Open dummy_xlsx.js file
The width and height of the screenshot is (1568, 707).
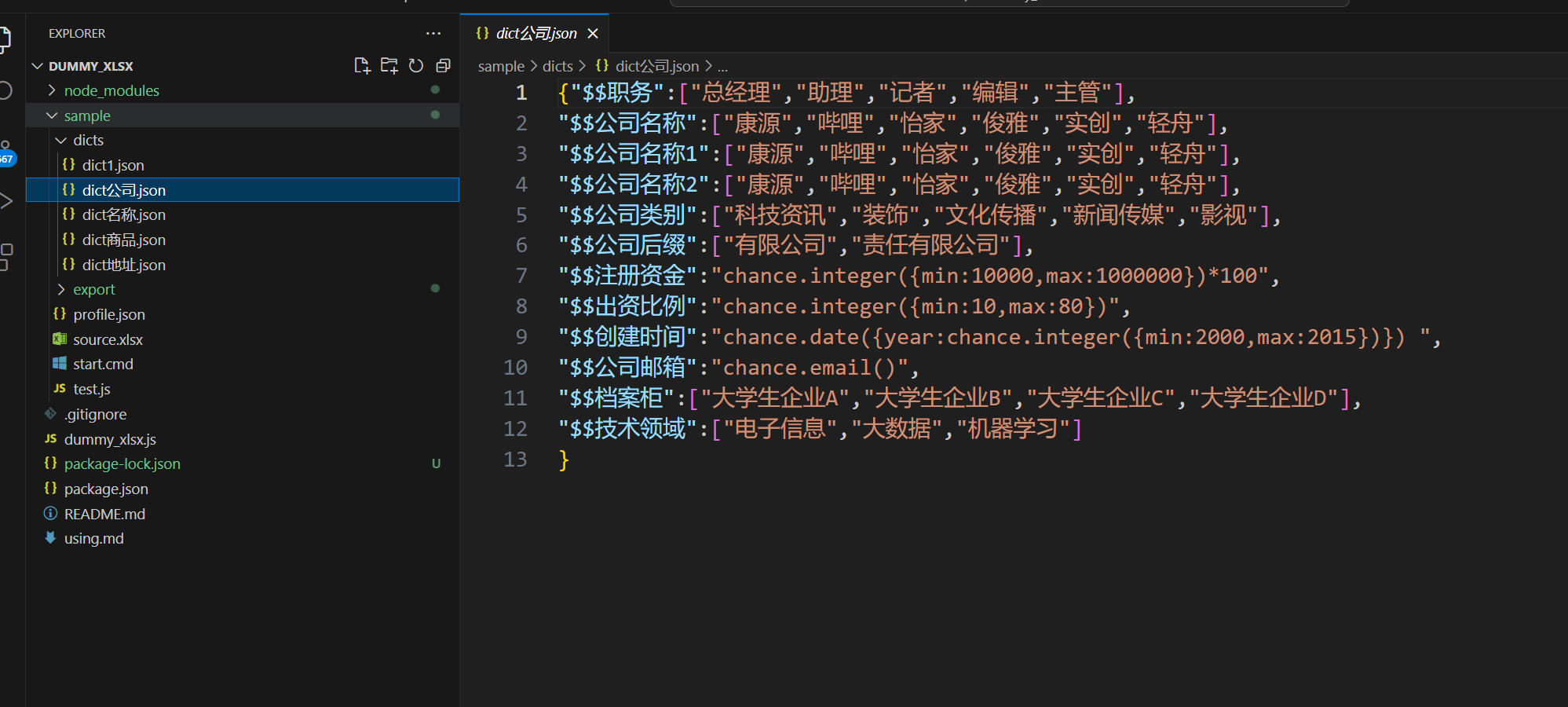pyautogui.click(x=243, y=439)
